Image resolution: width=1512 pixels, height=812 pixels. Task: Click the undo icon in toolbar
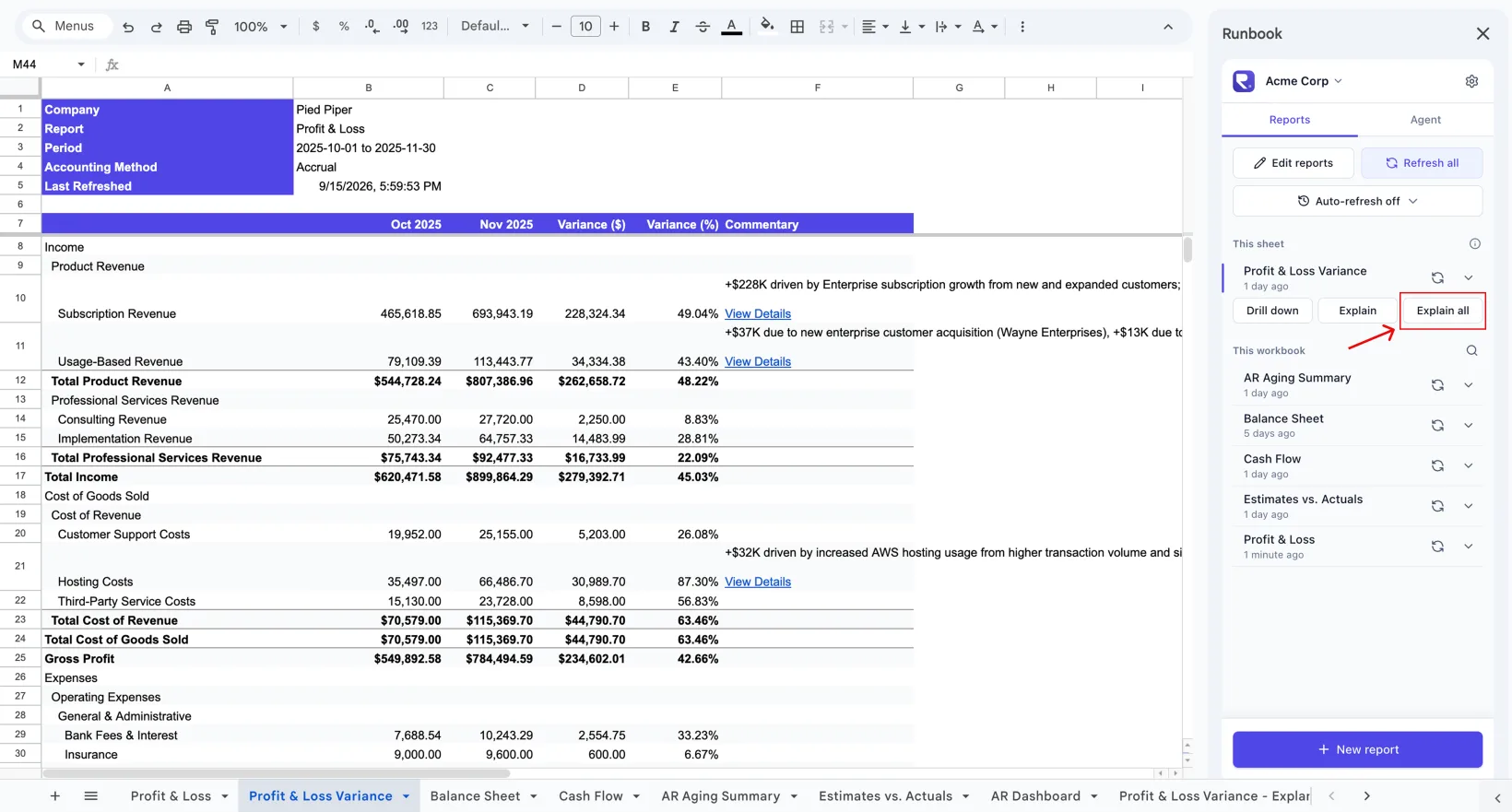point(128,27)
